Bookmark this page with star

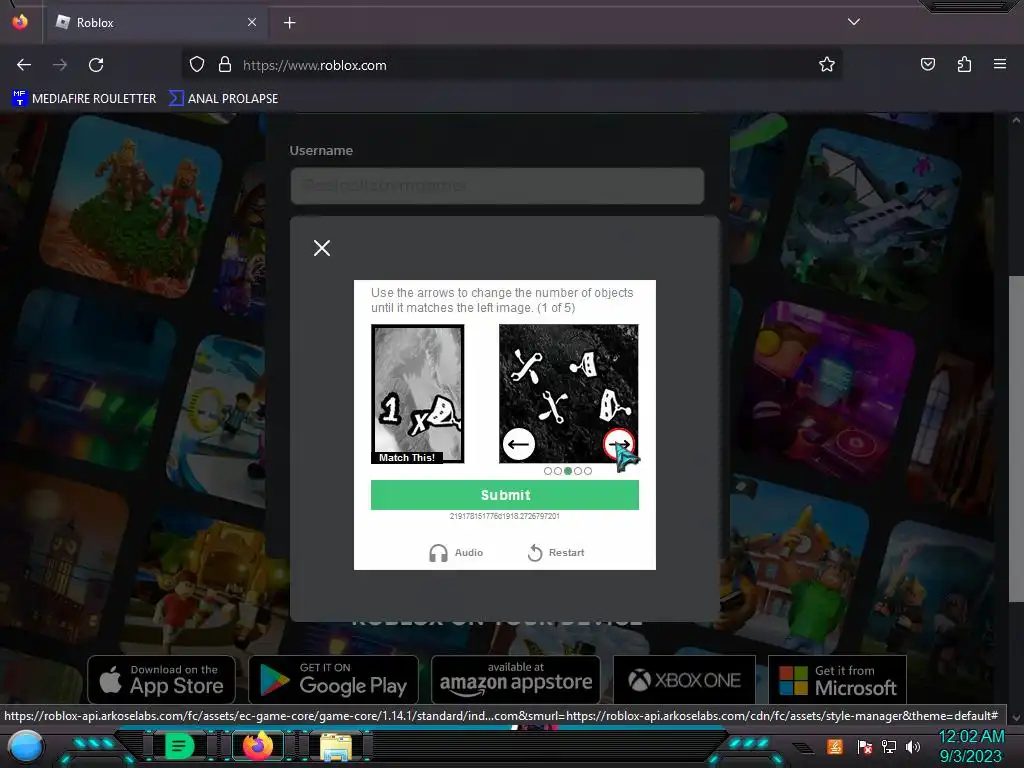click(x=827, y=65)
